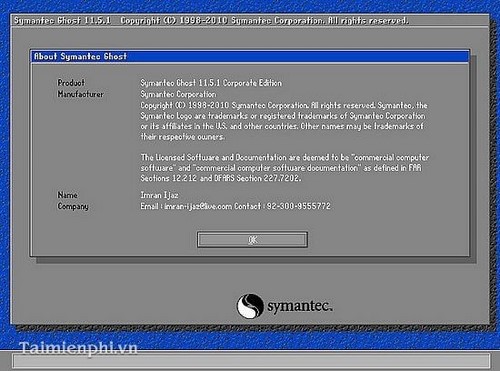Click the 'Company' label
This screenshot has height=371, width=500.
pos(73,206)
